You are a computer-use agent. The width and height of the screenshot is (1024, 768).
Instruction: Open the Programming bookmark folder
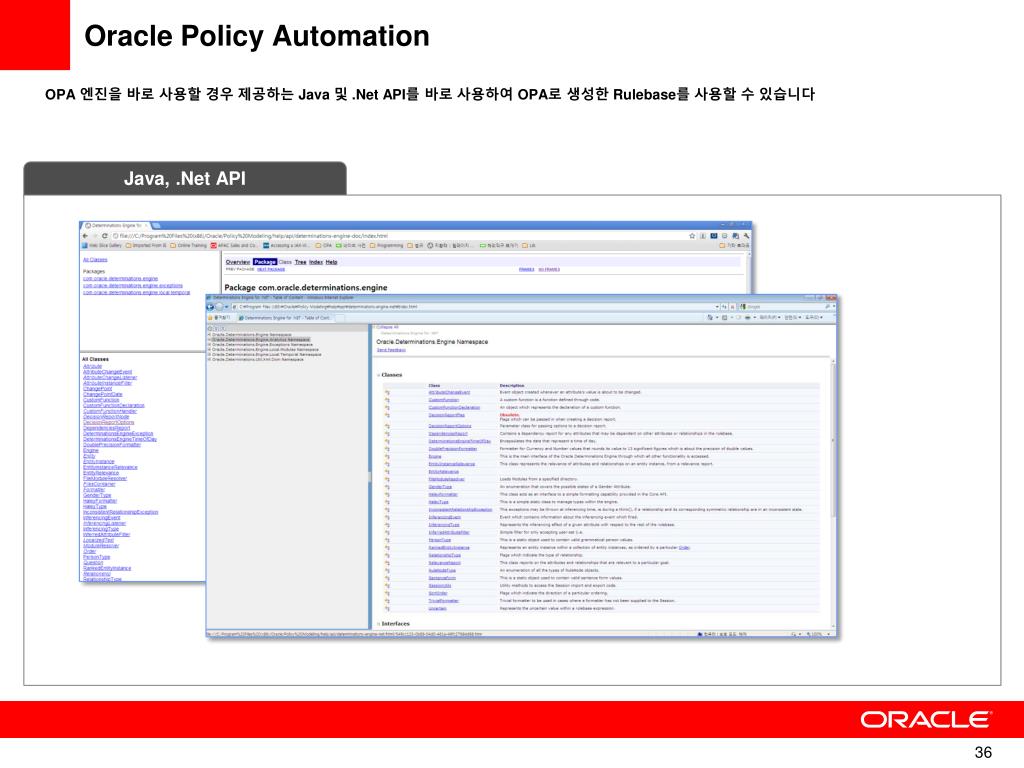387,246
